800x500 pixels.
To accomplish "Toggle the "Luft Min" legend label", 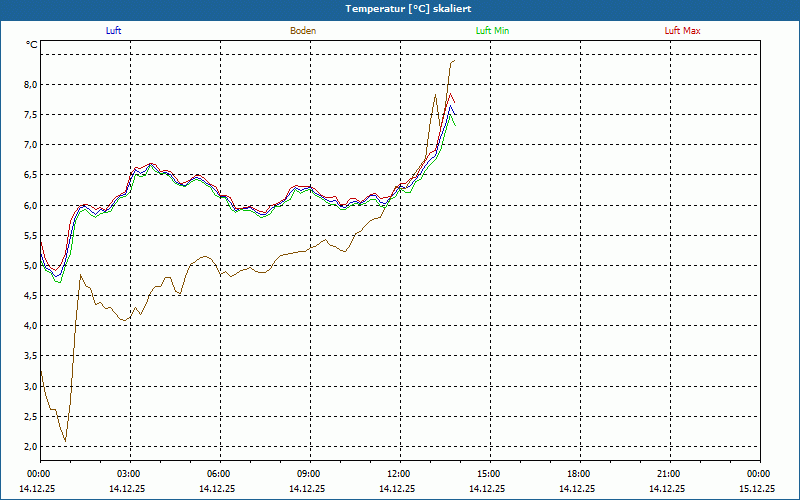I will pos(492,31).
